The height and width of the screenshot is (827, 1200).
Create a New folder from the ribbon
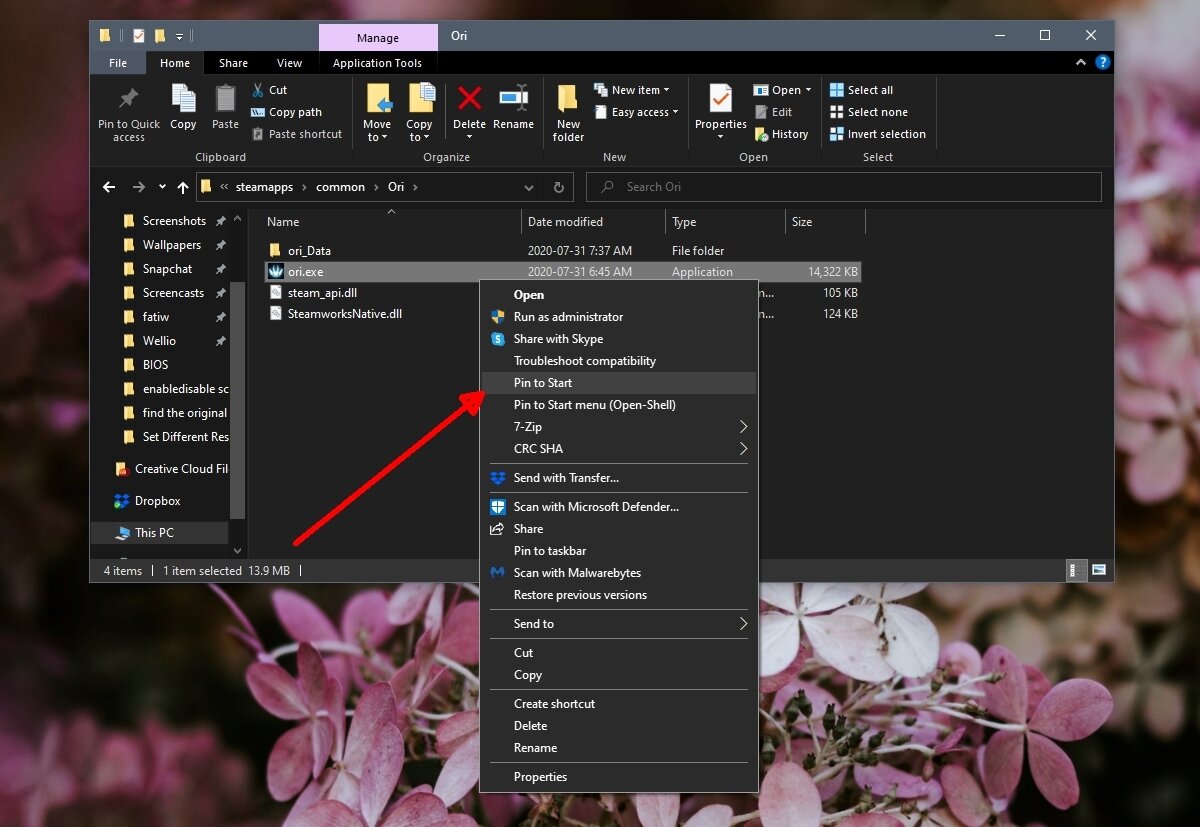pos(567,110)
